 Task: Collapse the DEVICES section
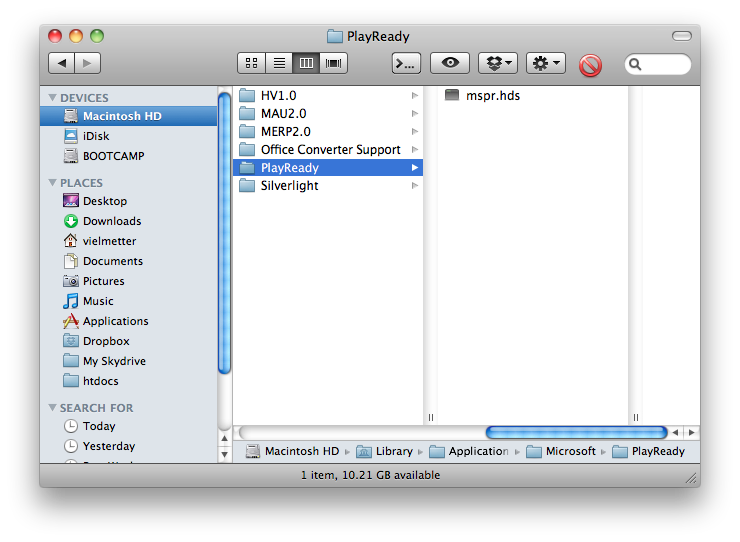(x=52, y=97)
